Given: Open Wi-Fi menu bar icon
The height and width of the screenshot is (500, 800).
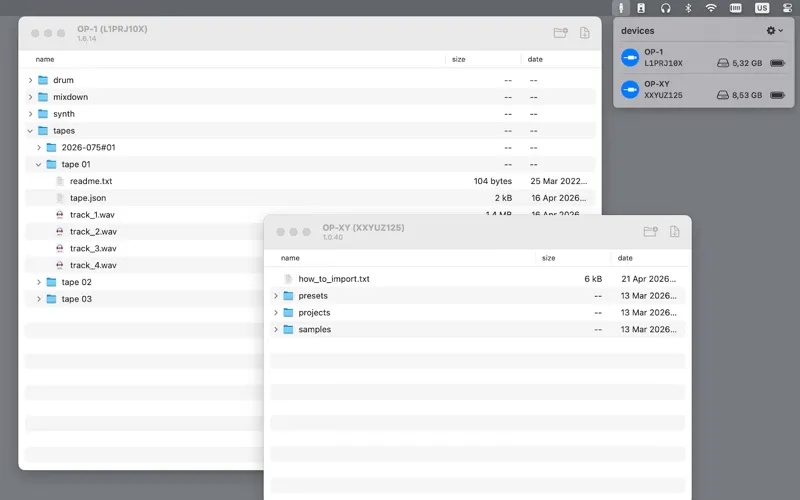Looking at the screenshot, I should 711,8.
